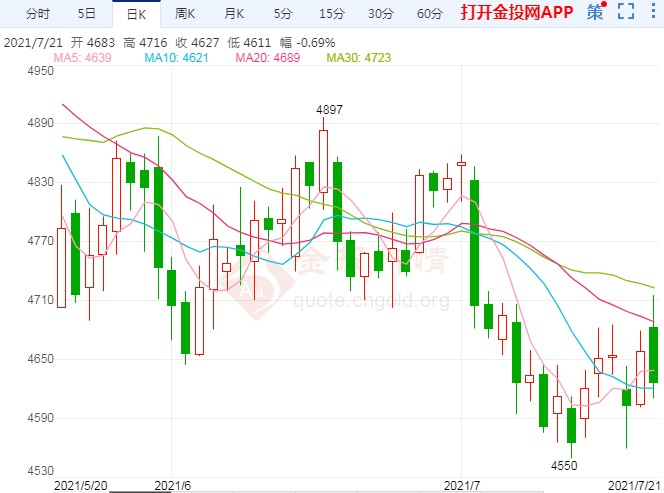
Task: Click the 4650 y-axis label
Action: tap(41, 358)
